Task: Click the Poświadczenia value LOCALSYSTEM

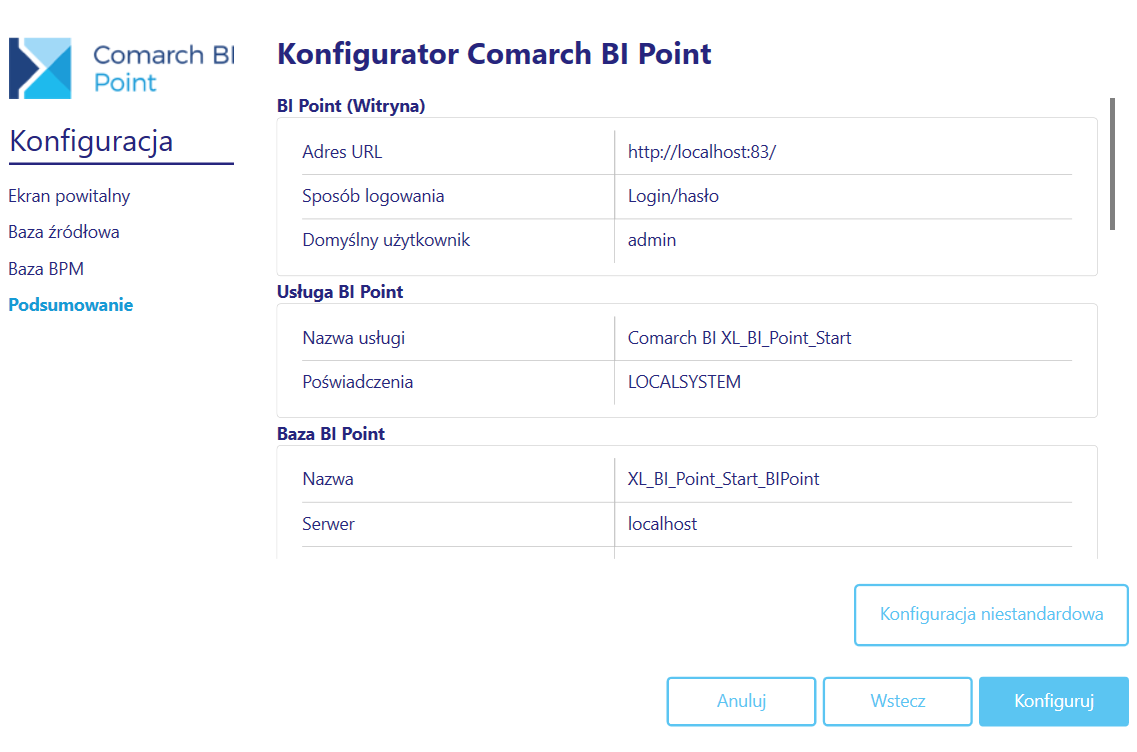Action: click(x=684, y=382)
